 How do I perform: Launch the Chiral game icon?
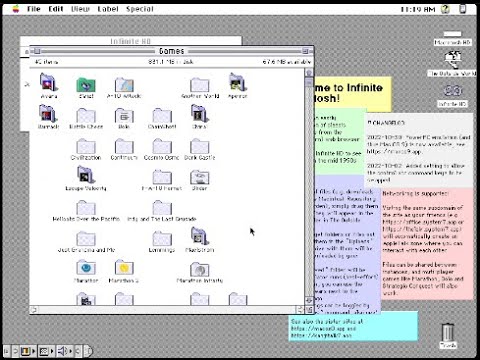point(199,113)
